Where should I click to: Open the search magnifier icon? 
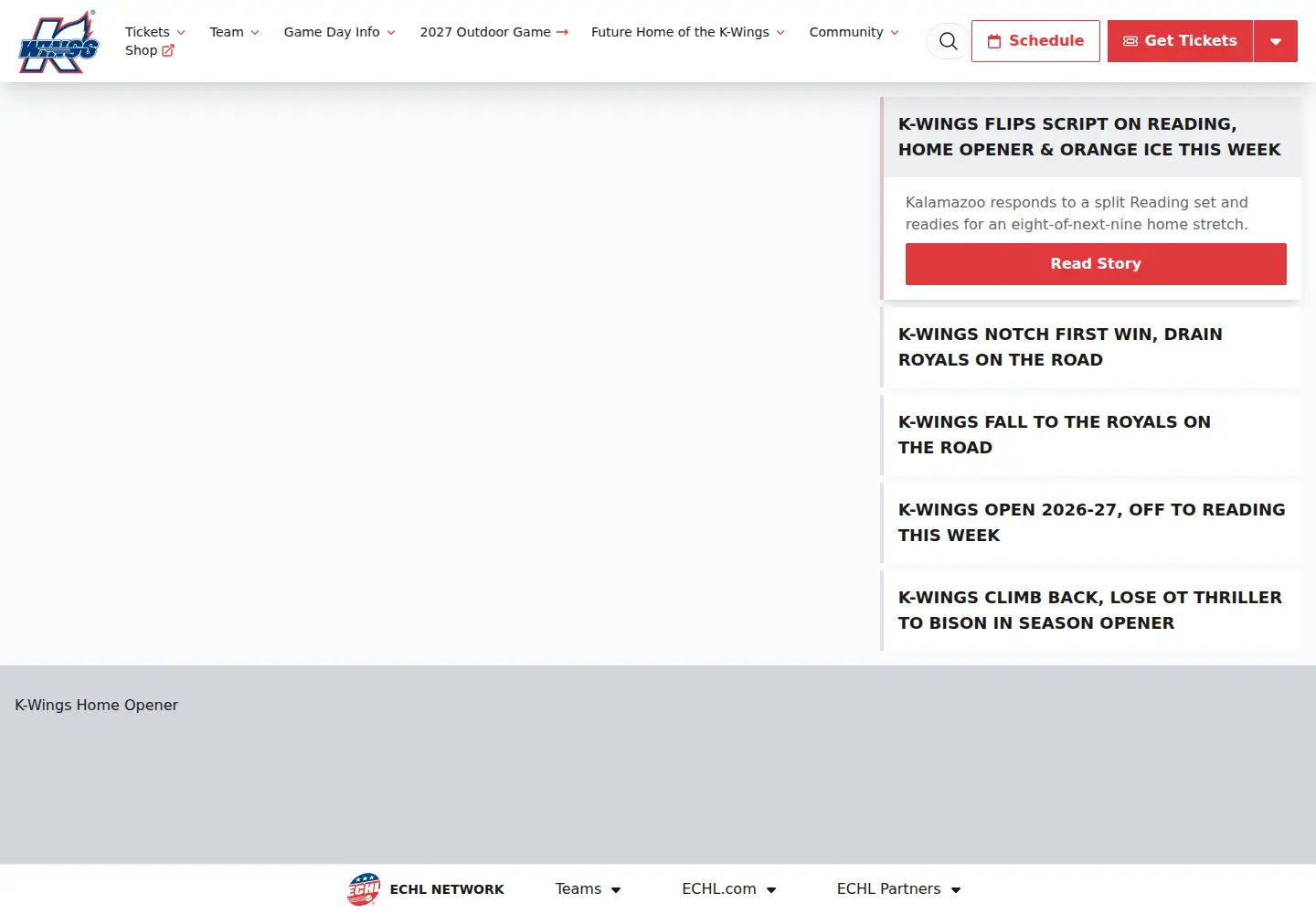[949, 41]
